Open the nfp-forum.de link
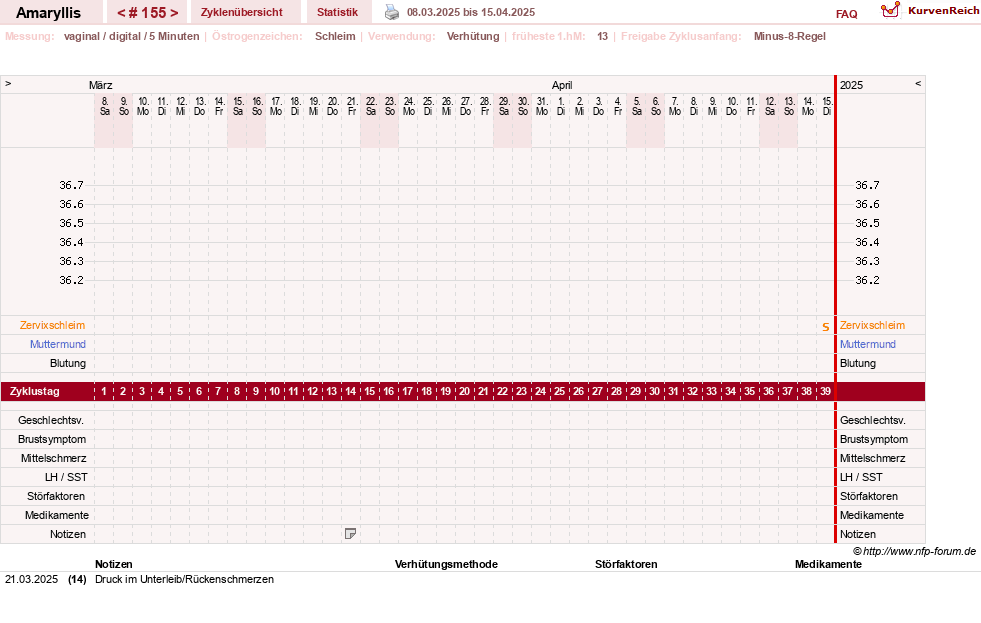 click(919, 551)
